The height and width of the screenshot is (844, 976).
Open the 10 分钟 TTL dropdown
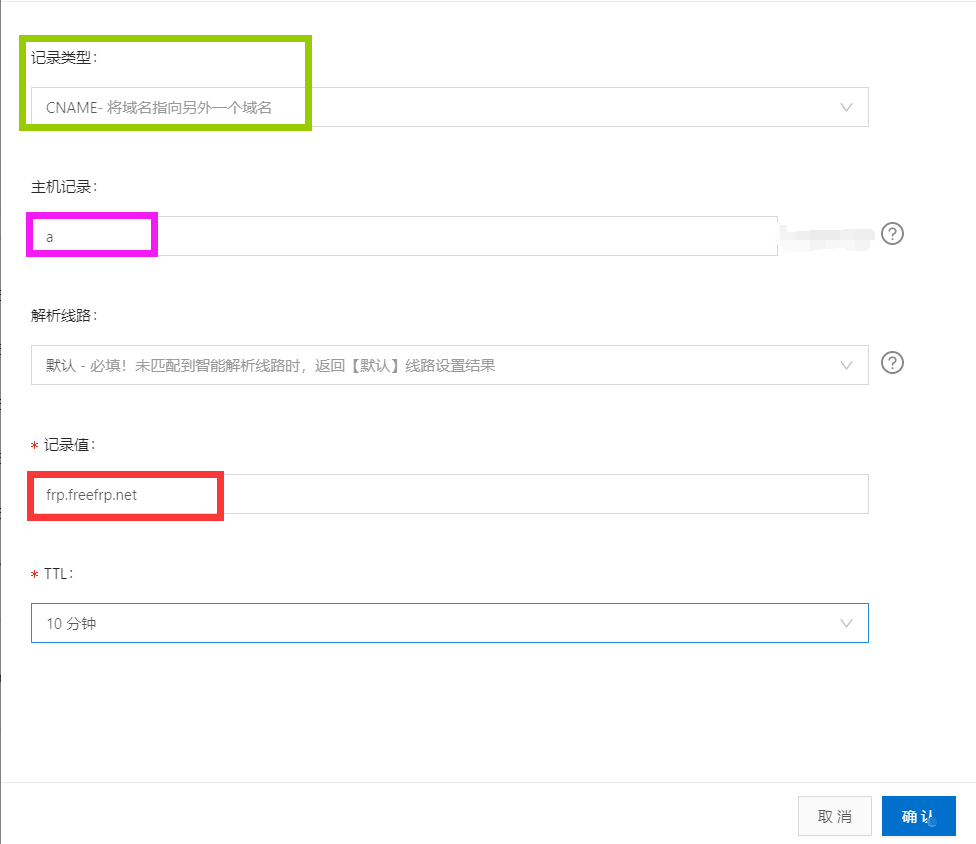449,623
